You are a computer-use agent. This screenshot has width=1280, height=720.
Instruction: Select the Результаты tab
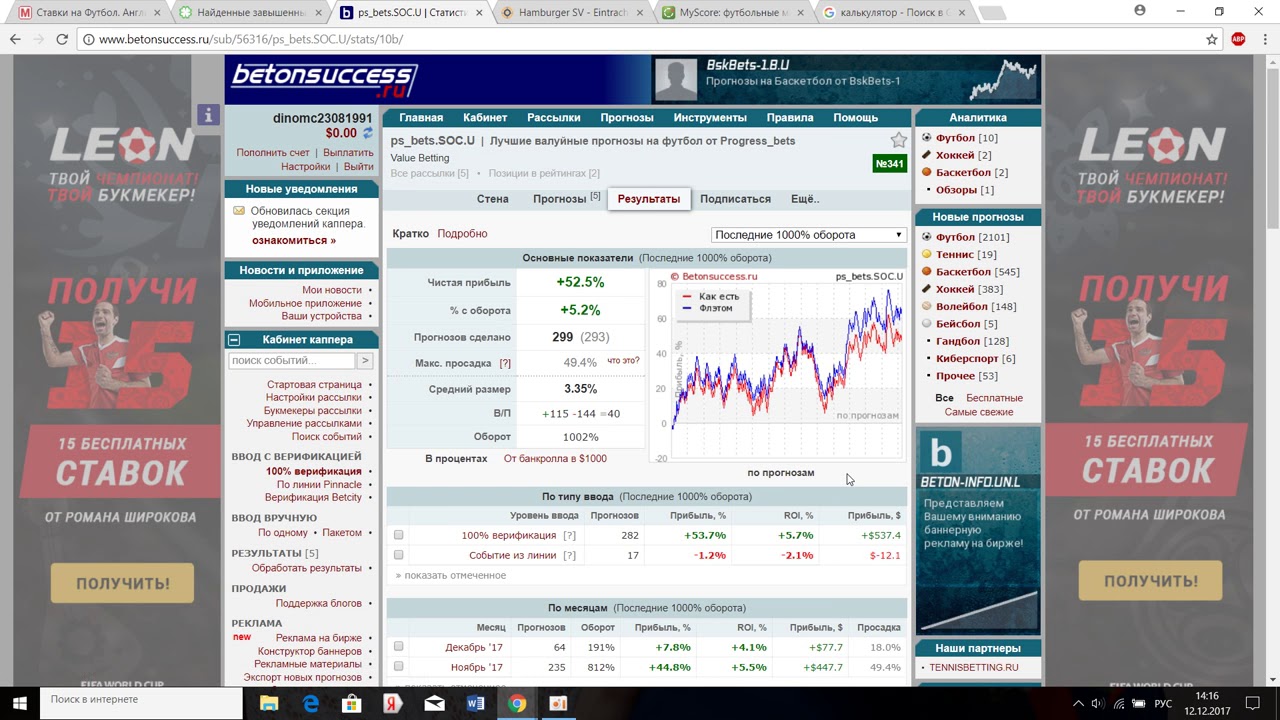pos(649,199)
